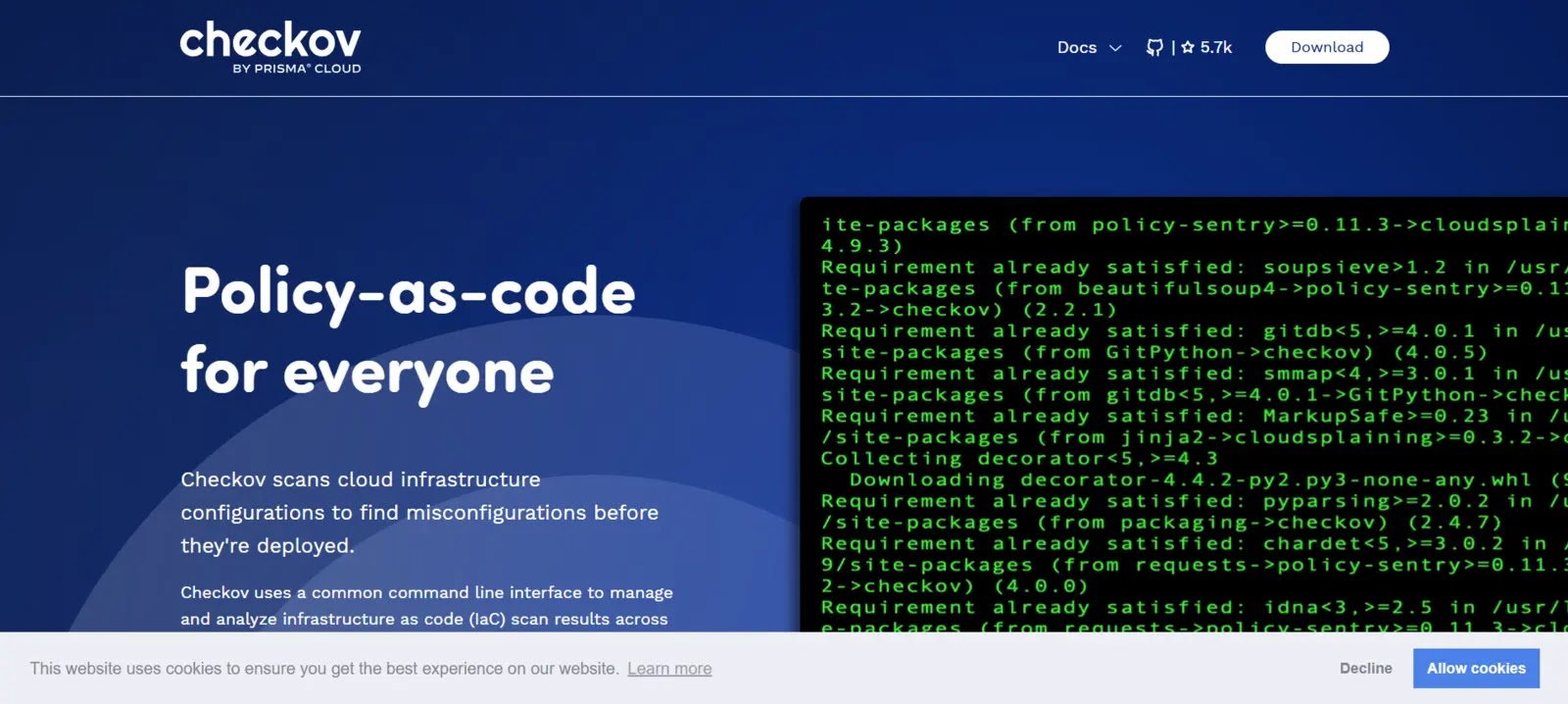
Task: Click the Allow cookies button
Action: (1476, 668)
